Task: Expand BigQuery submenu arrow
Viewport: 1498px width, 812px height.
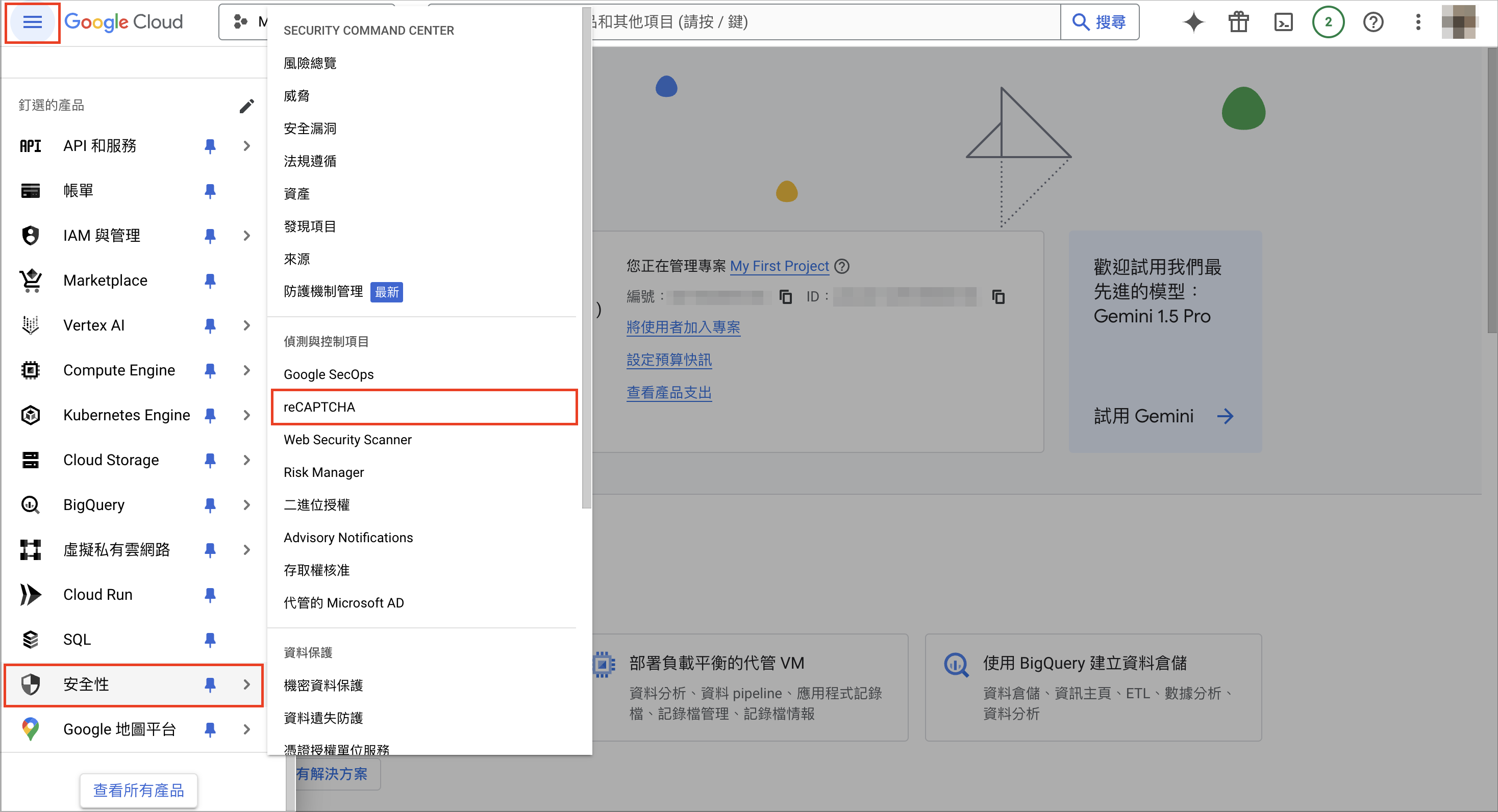Action: pos(246,504)
